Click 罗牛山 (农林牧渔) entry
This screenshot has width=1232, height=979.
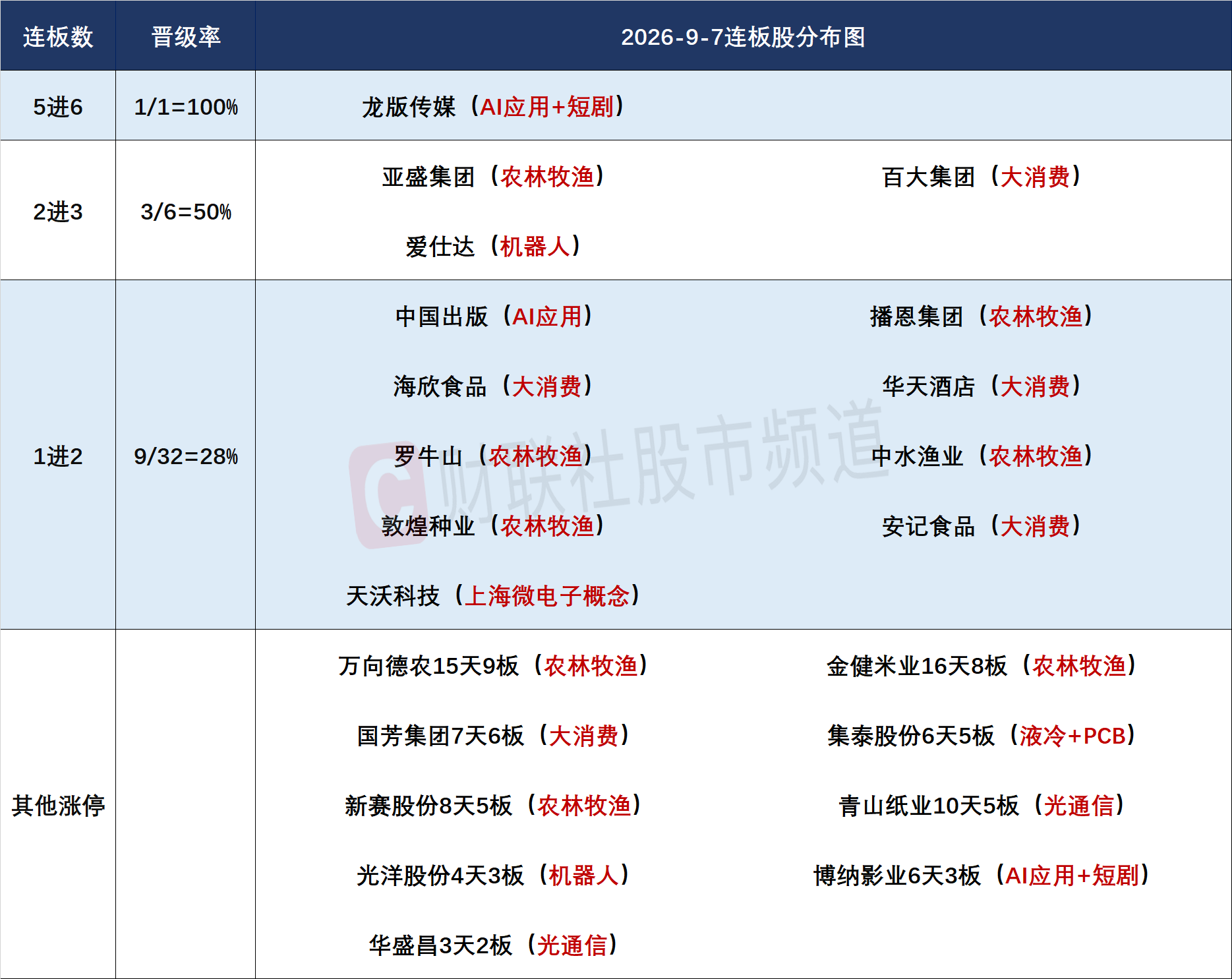pyautogui.click(x=492, y=456)
